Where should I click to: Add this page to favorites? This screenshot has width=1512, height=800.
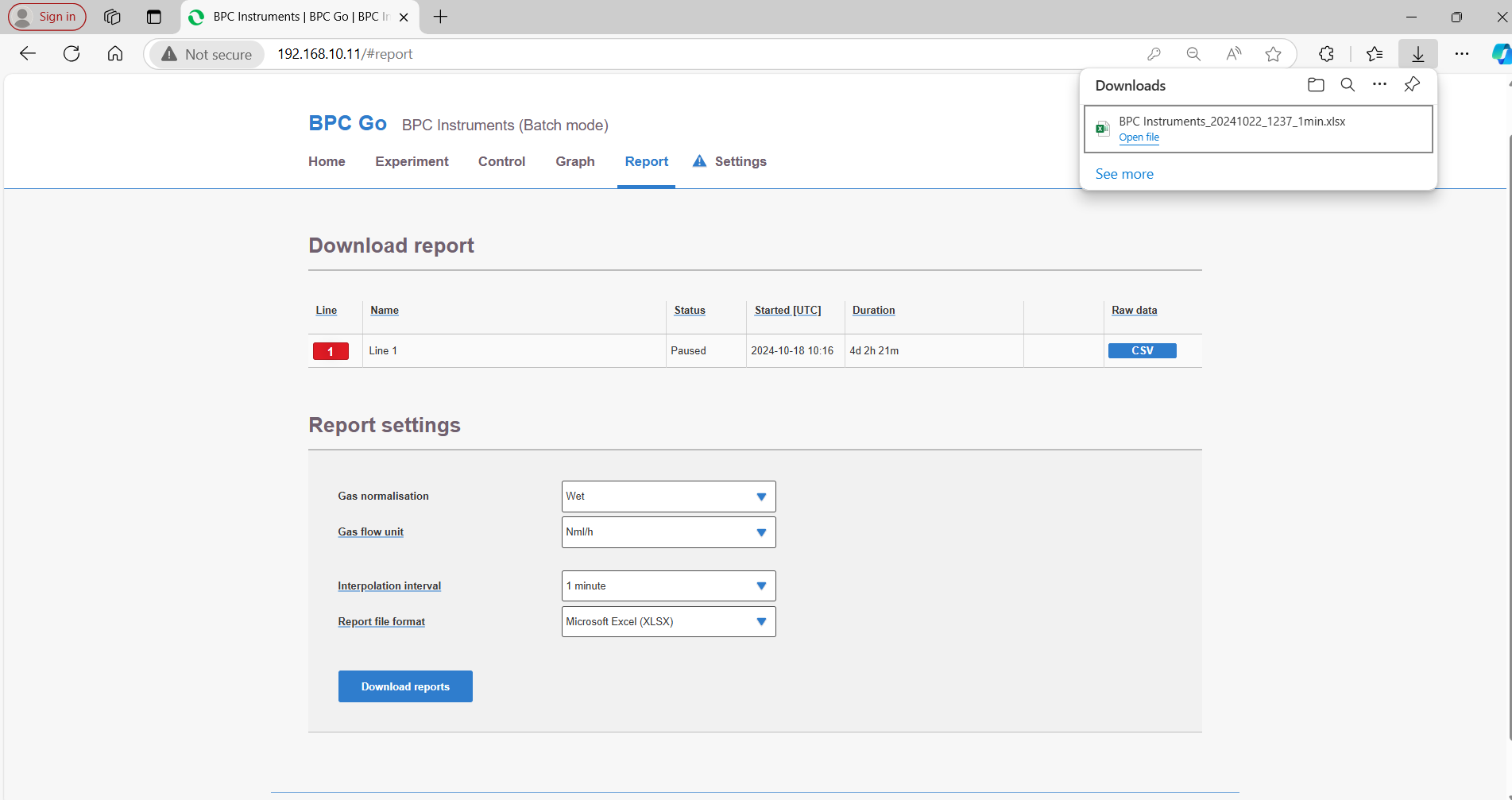(1273, 54)
